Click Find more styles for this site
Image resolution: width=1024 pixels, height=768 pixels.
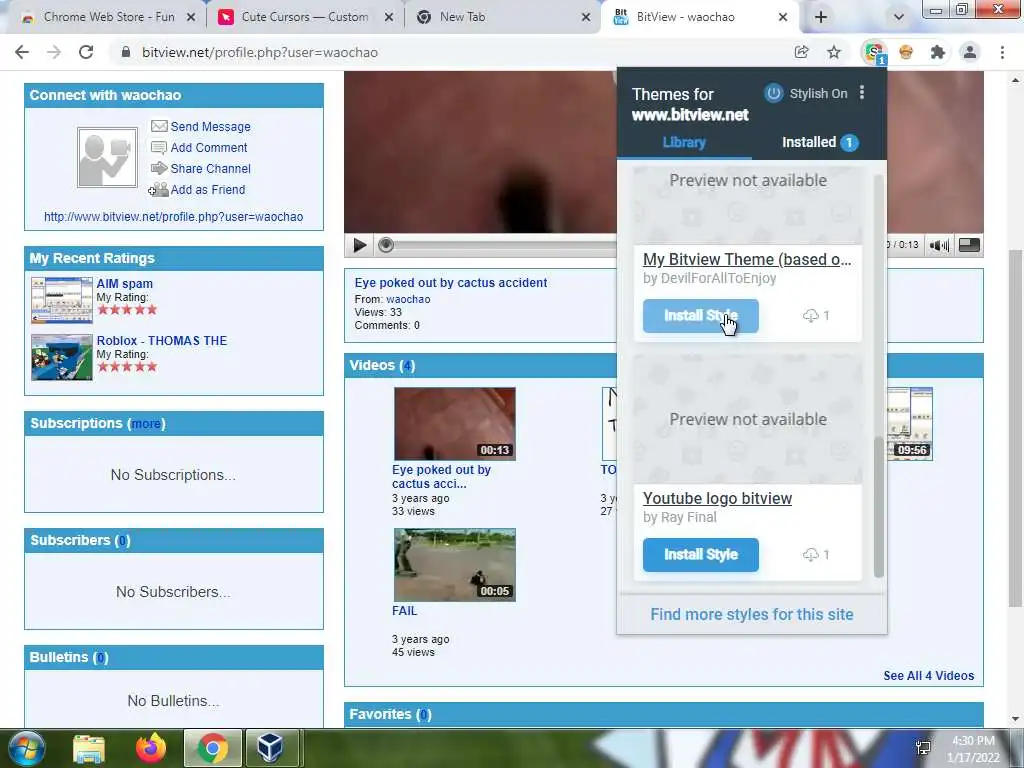[752, 615]
